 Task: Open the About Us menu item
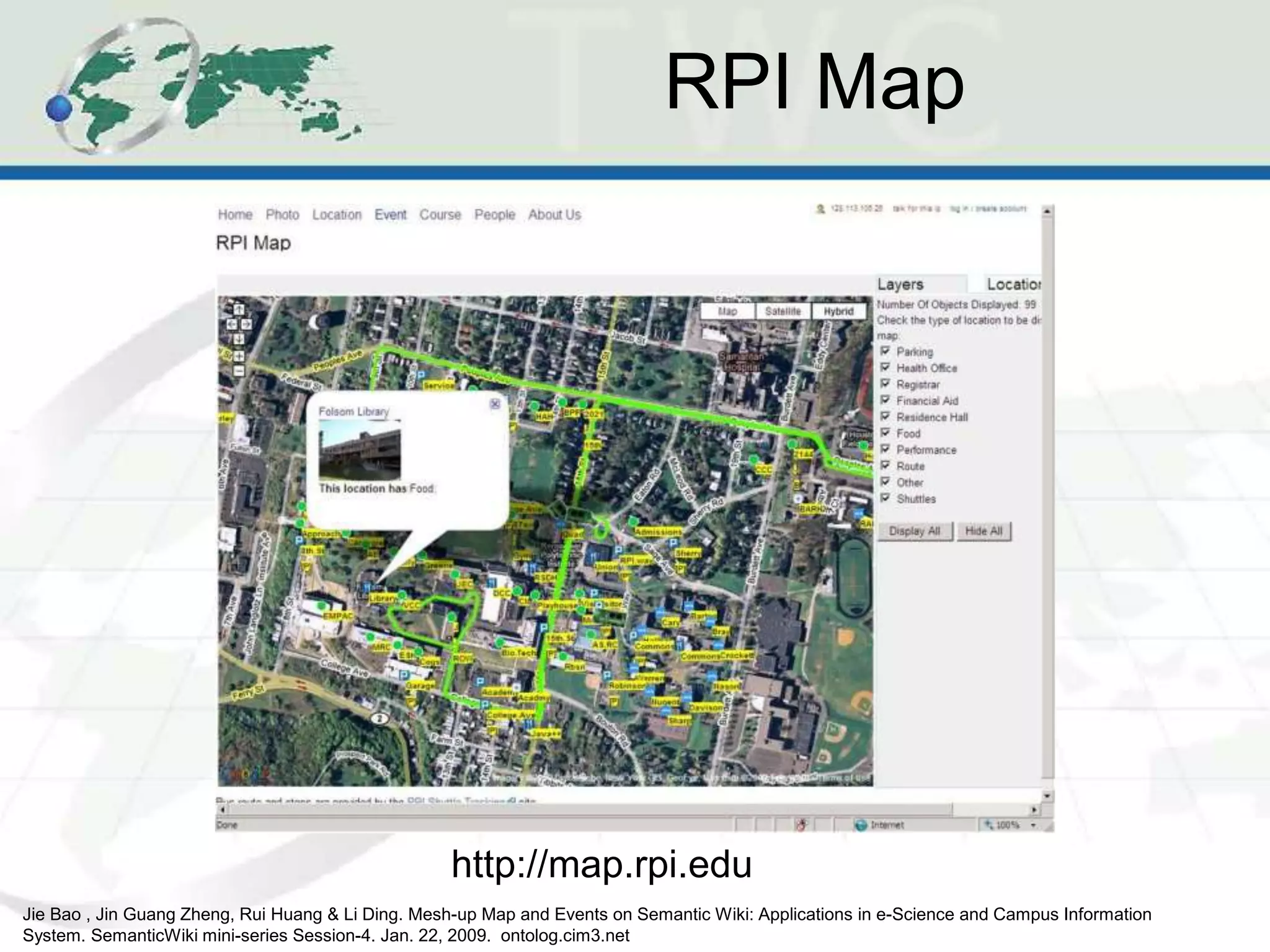point(554,214)
